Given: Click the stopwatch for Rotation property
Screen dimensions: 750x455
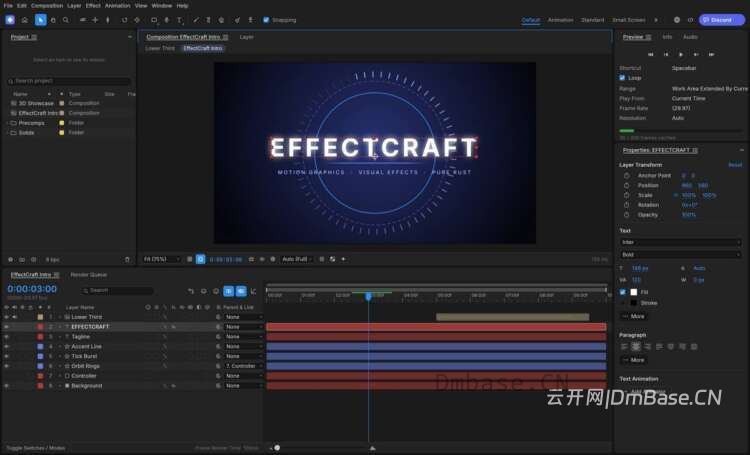Looking at the screenshot, I should 627,205.
